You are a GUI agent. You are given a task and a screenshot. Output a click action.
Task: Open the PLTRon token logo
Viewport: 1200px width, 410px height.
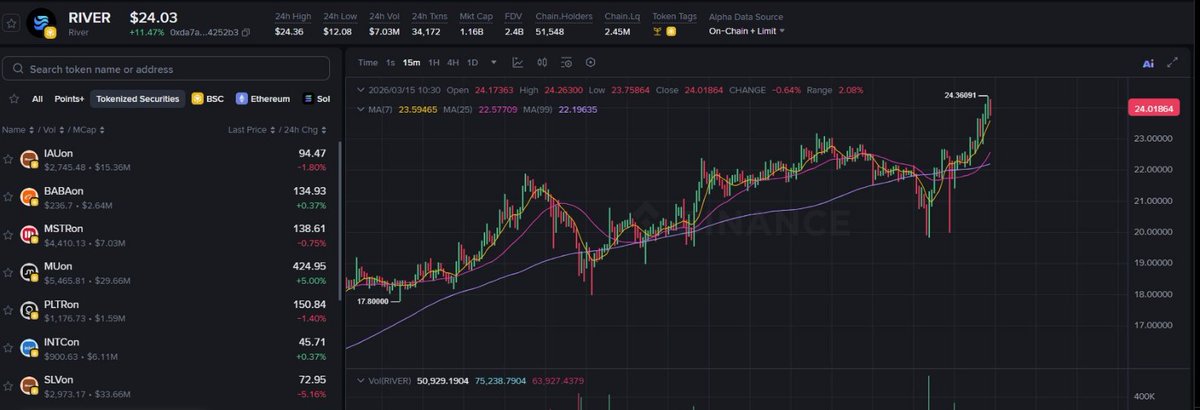pyautogui.click(x=30, y=311)
